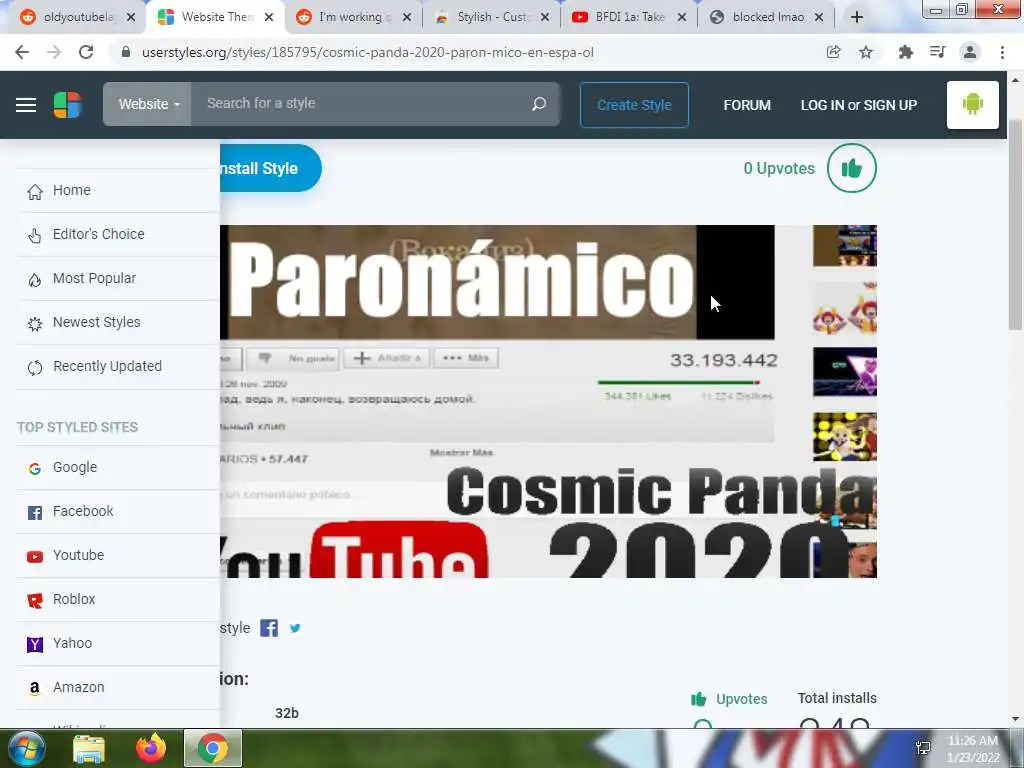Click the share page icon in address bar
The width and height of the screenshot is (1024, 768).
(833, 52)
